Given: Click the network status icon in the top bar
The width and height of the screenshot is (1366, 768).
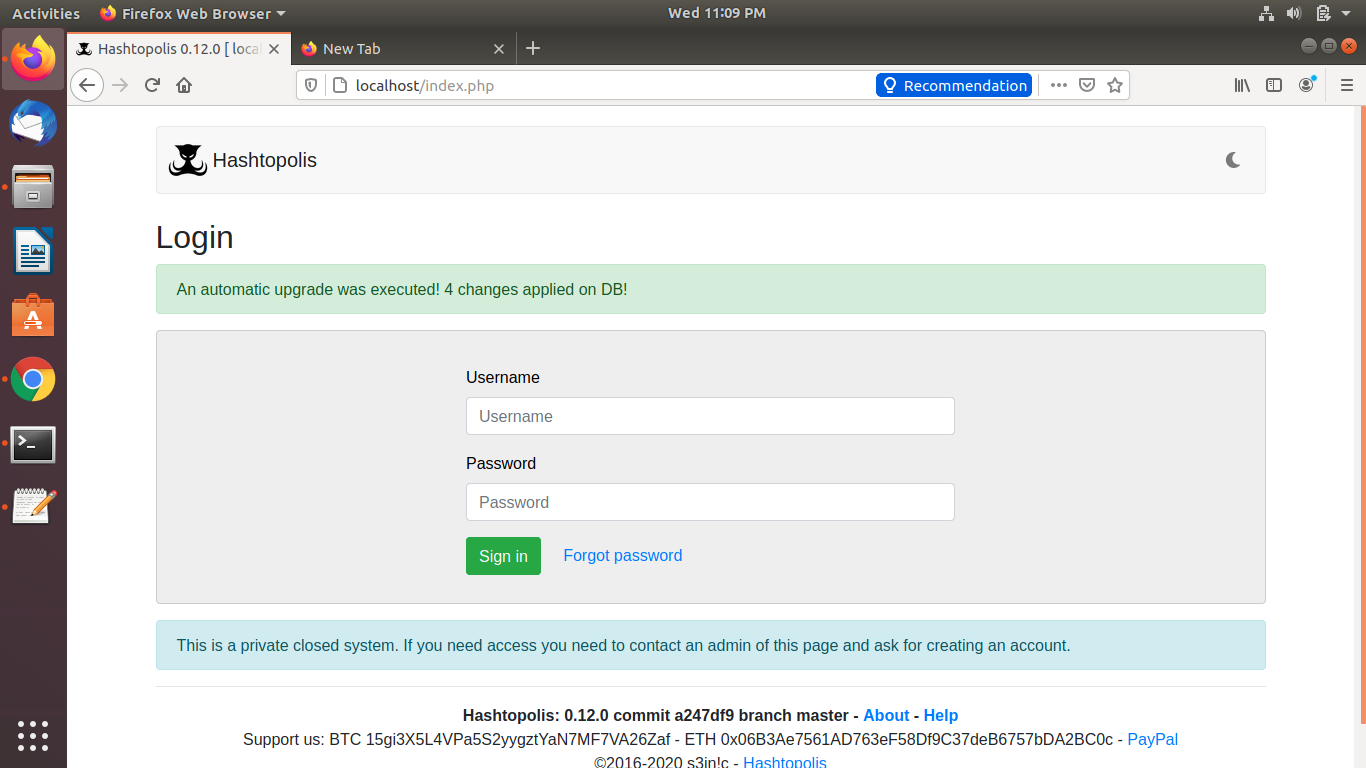Looking at the screenshot, I should [x=1266, y=13].
